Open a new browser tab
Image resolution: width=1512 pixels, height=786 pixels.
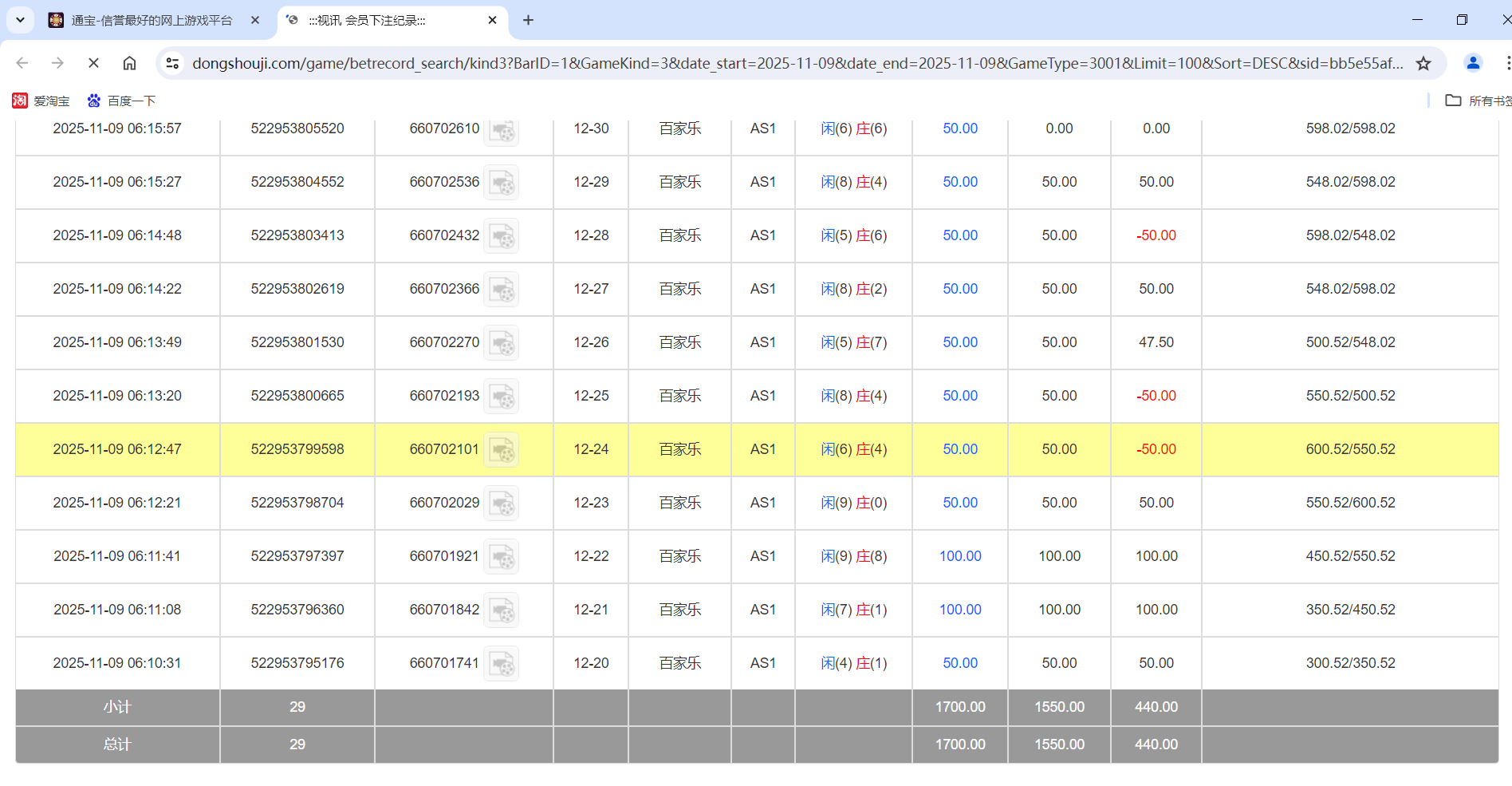click(x=528, y=20)
